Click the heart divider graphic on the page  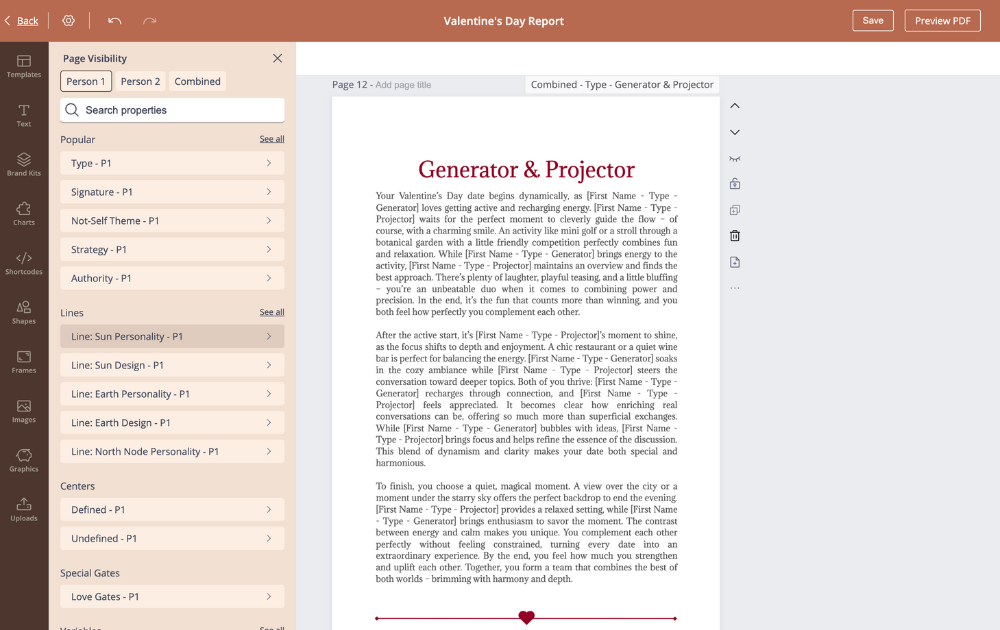526,617
